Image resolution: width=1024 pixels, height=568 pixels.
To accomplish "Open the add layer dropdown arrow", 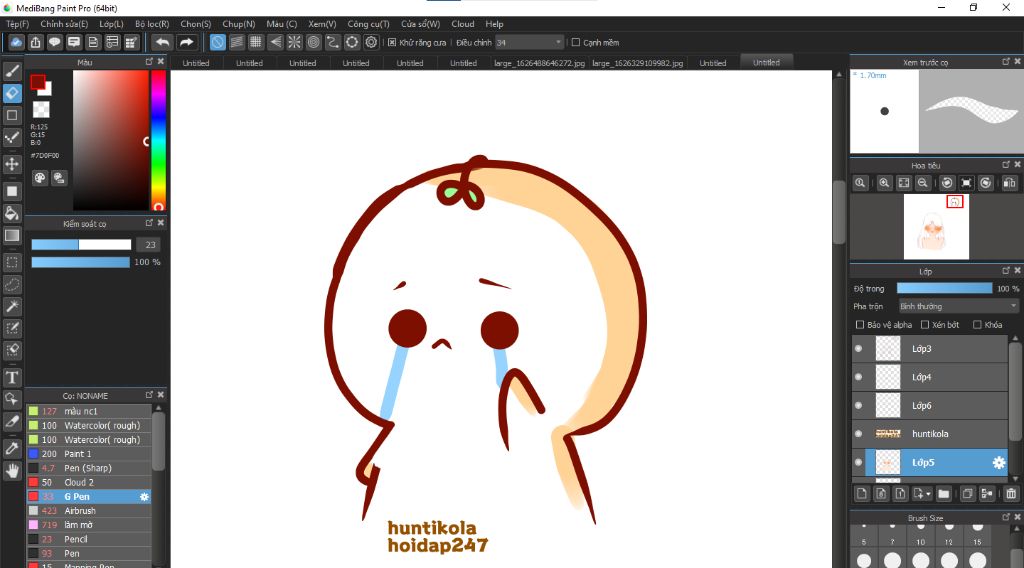I will tap(928, 494).
